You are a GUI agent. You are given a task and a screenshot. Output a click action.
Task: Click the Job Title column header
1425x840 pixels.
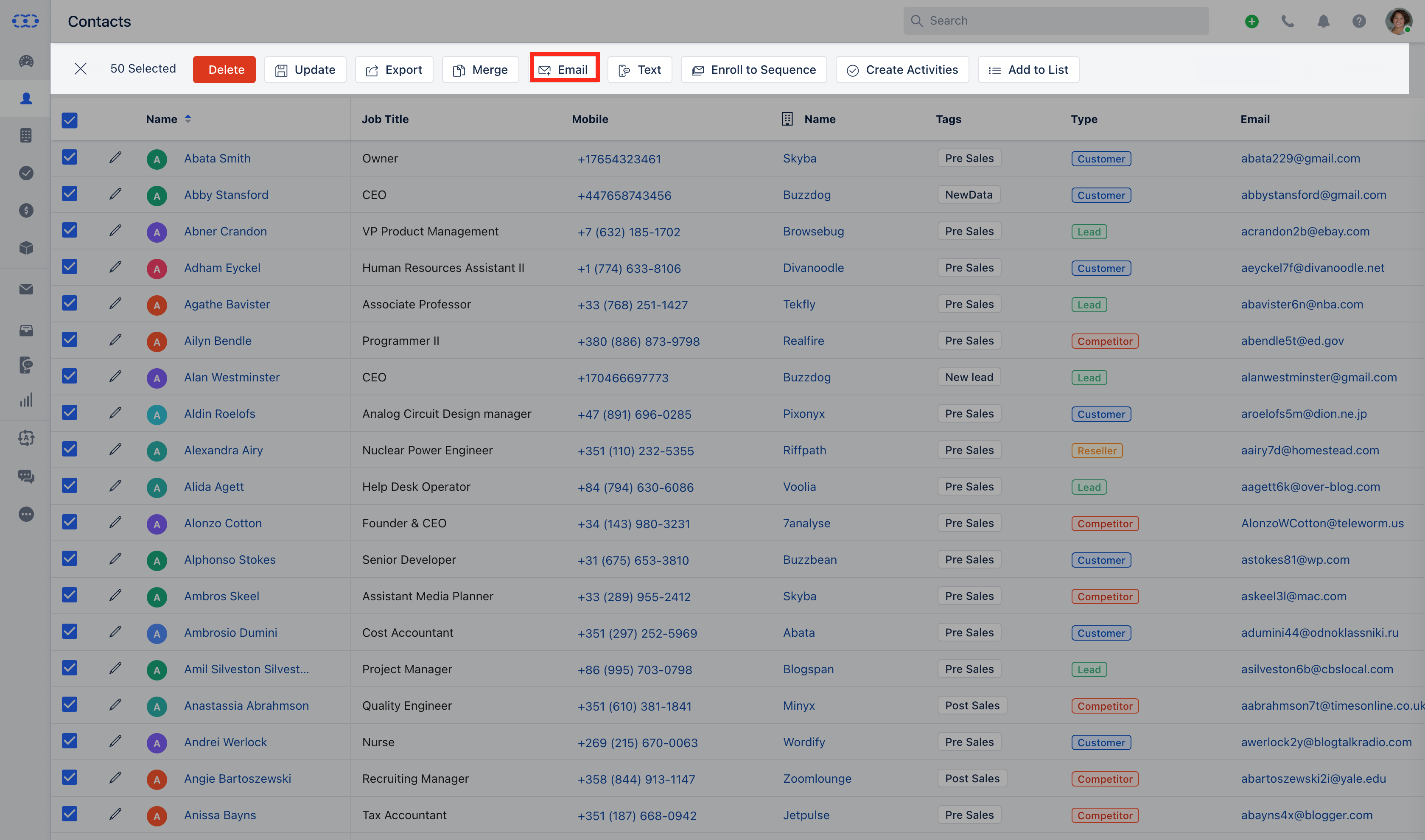[x=385, y=119]
